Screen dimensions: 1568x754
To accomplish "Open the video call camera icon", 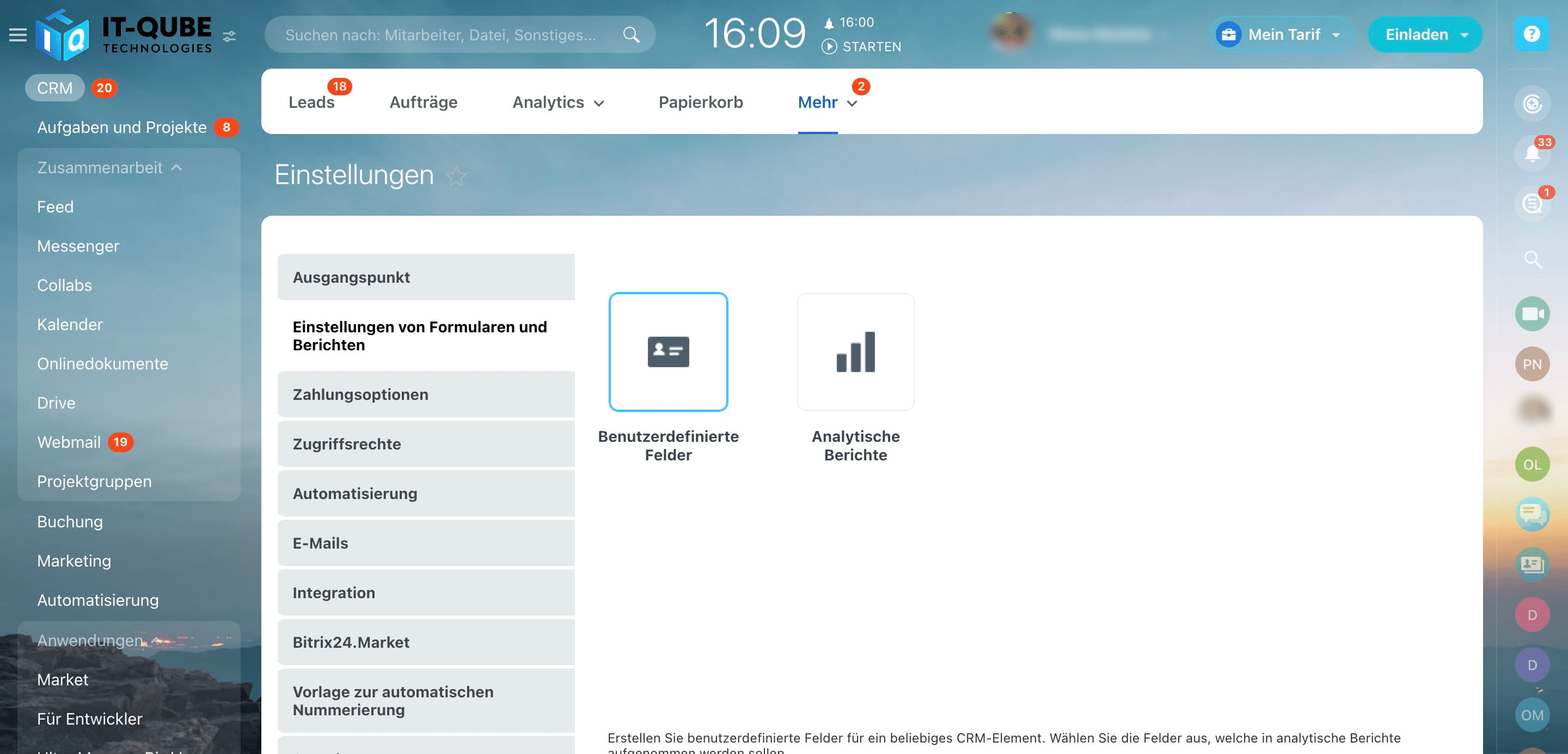I will [1532, 314].
